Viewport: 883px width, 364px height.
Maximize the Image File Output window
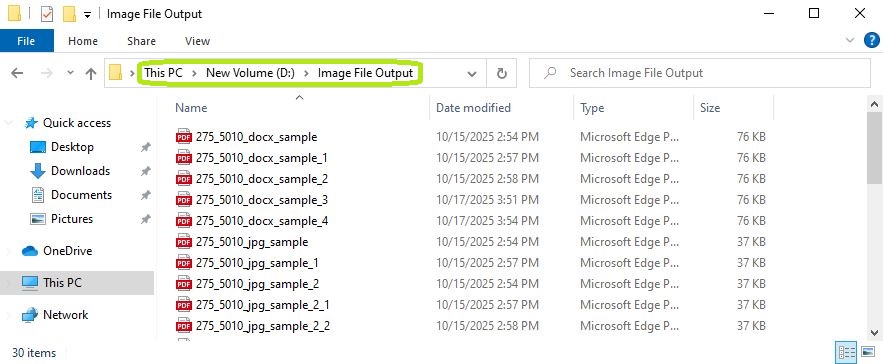[x=814, y=14]
